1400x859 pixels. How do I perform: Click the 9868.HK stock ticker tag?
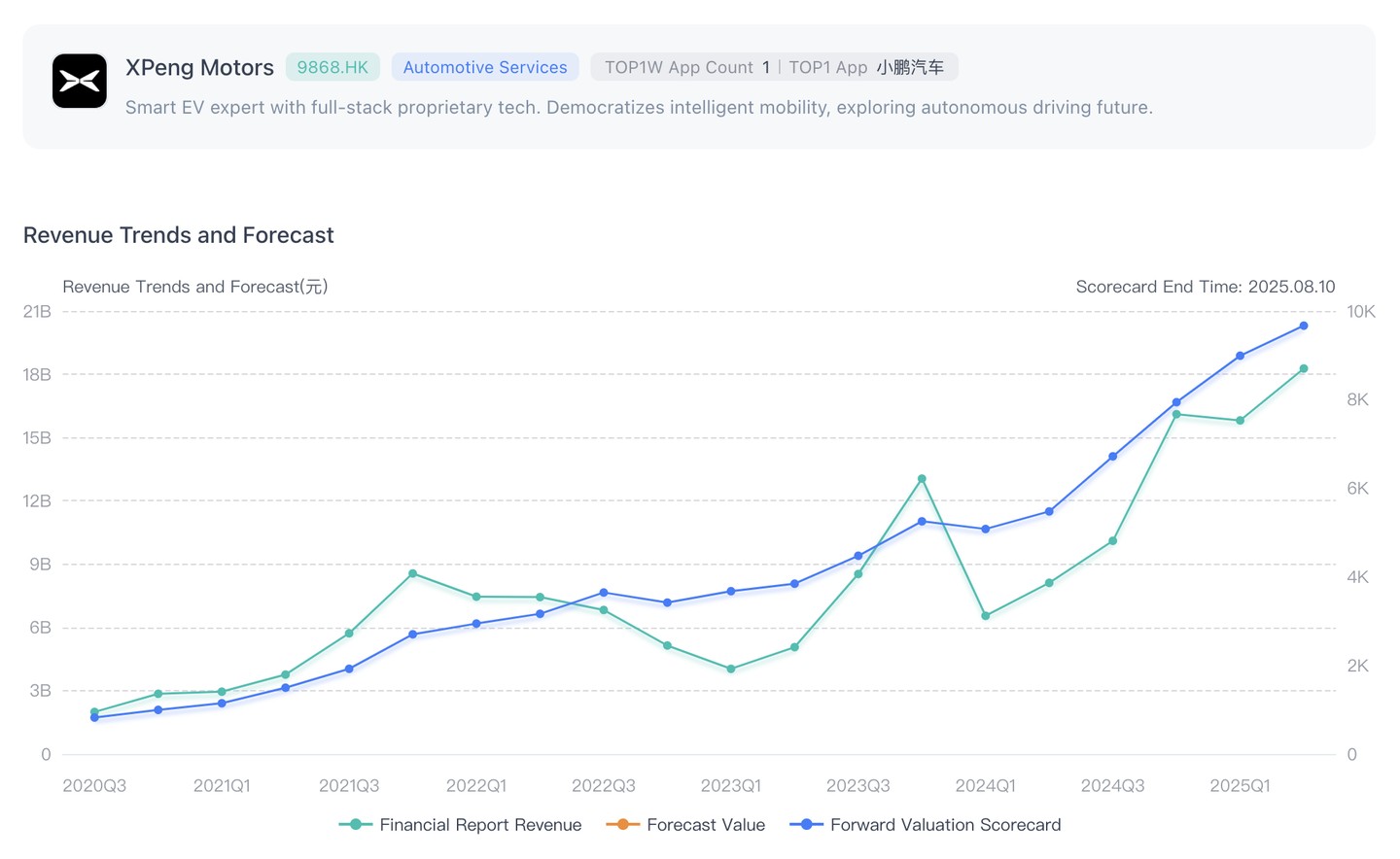[x=332, y=67]
